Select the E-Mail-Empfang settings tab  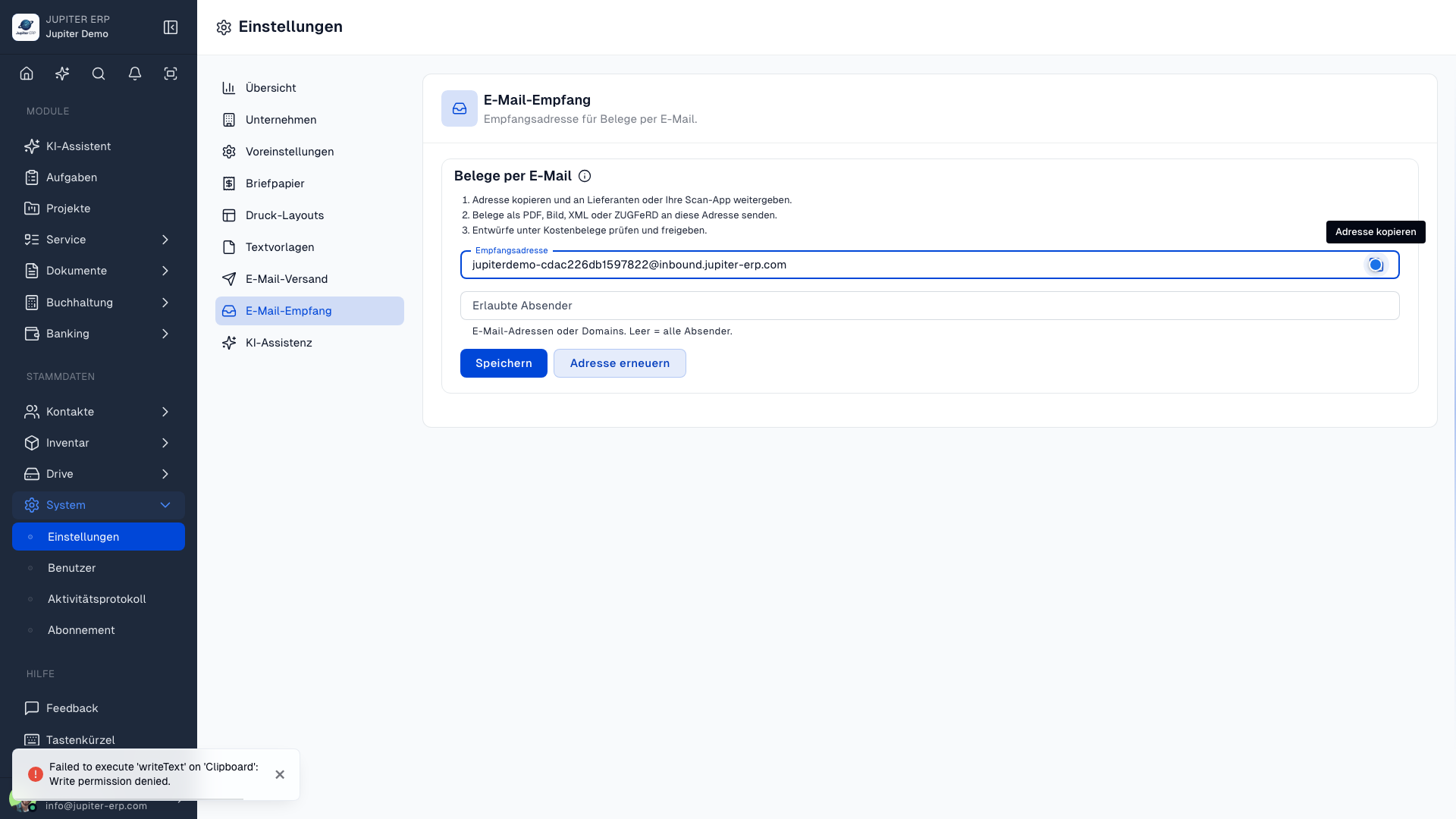click(x=309, y=311)
